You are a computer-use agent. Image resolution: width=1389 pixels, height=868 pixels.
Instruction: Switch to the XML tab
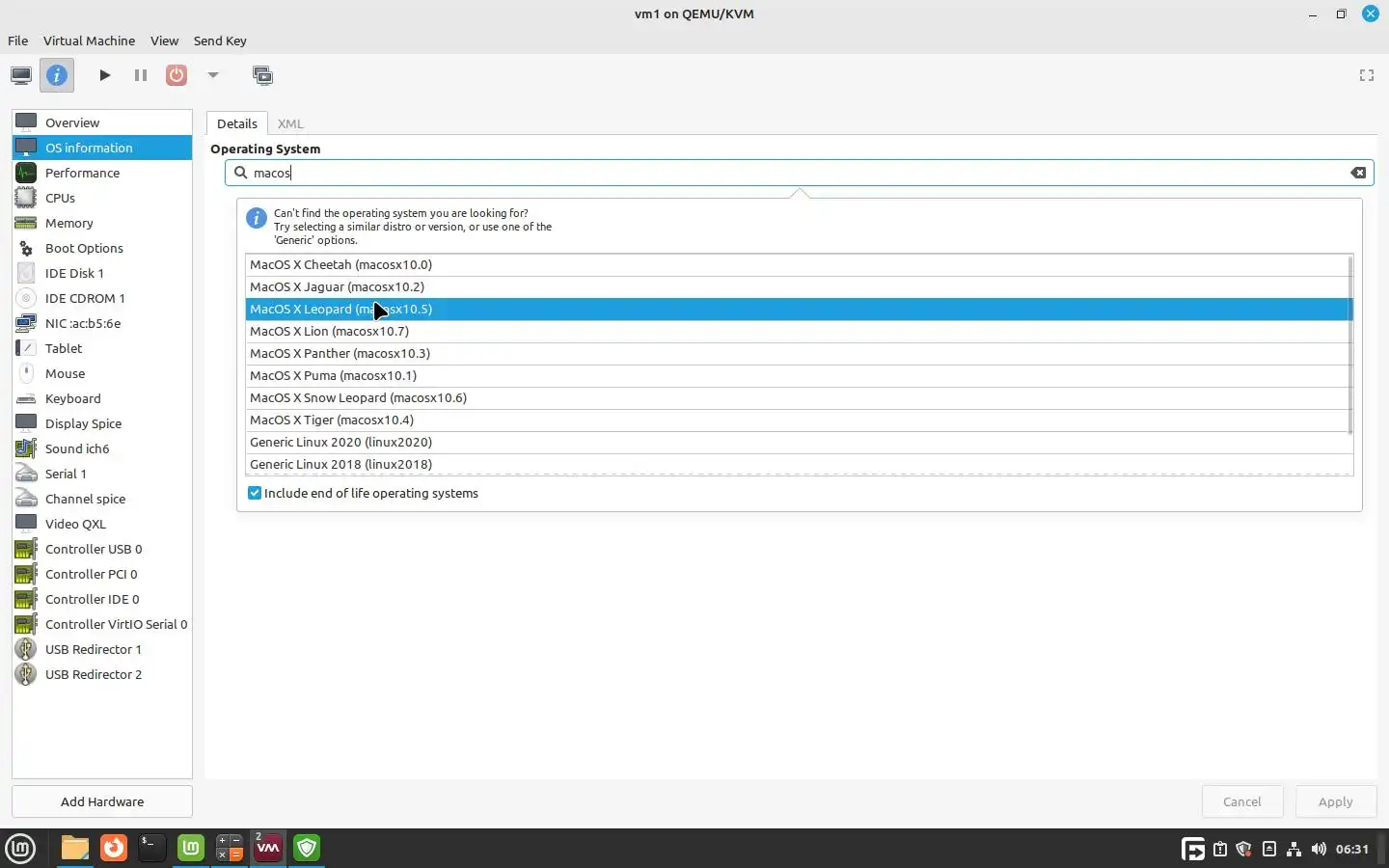pos(290,123)
